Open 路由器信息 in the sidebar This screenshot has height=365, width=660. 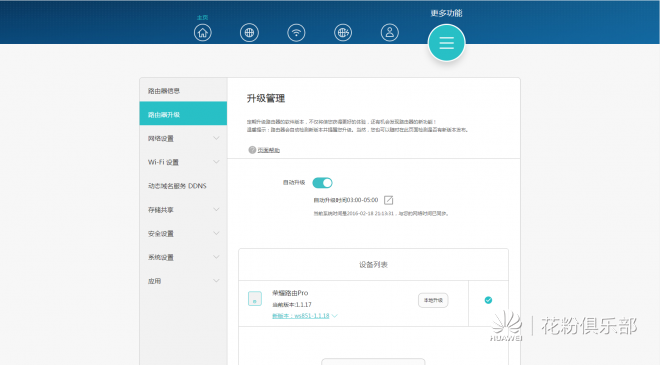pyautogui.click(x=183, y=91)
